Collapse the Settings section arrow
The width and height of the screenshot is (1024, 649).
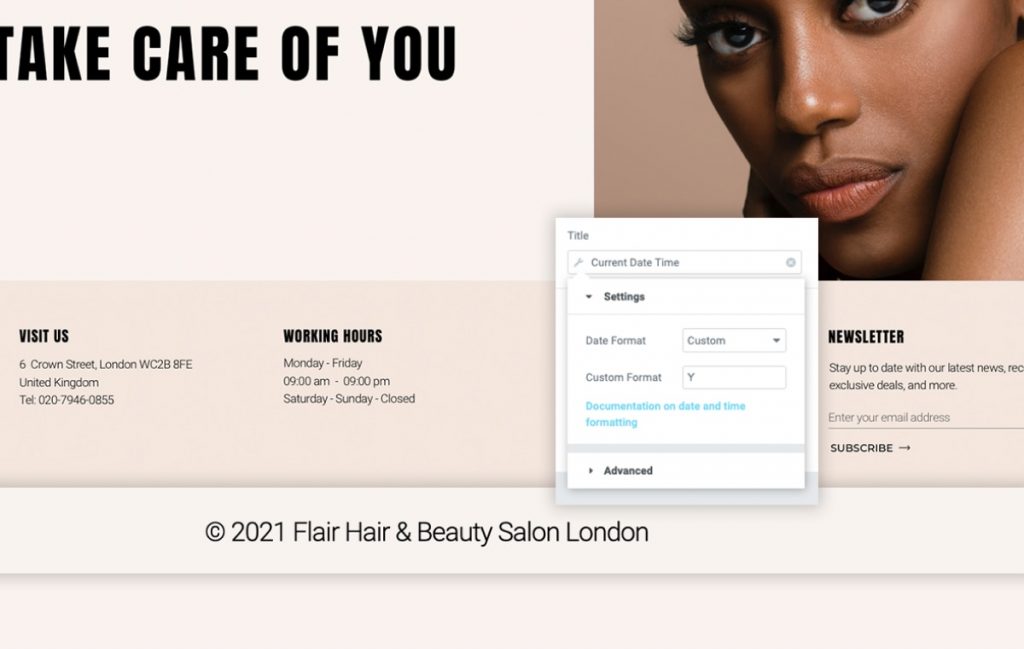[589, 297]
